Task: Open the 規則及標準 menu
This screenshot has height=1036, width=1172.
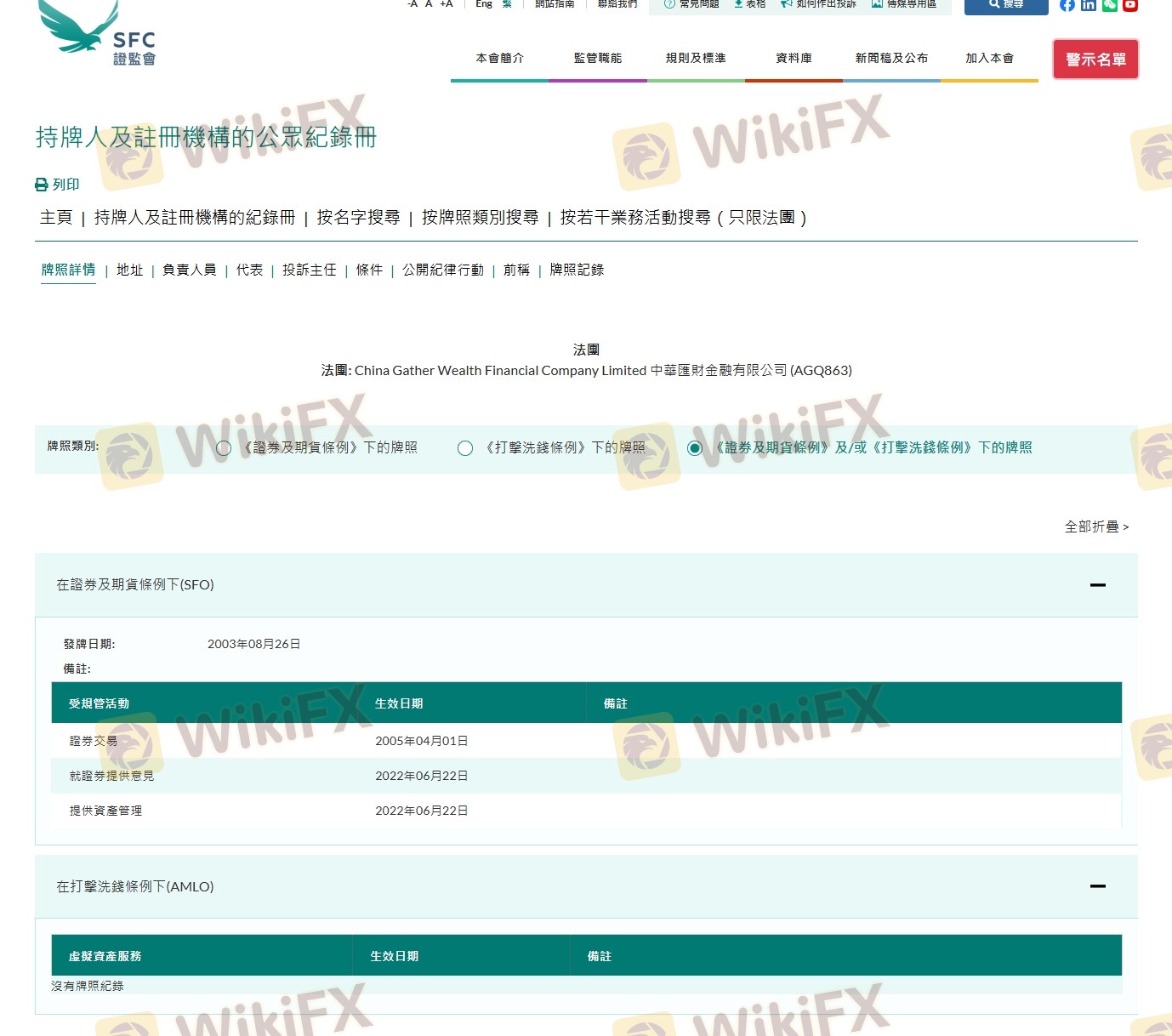Action: click(696, 59)
